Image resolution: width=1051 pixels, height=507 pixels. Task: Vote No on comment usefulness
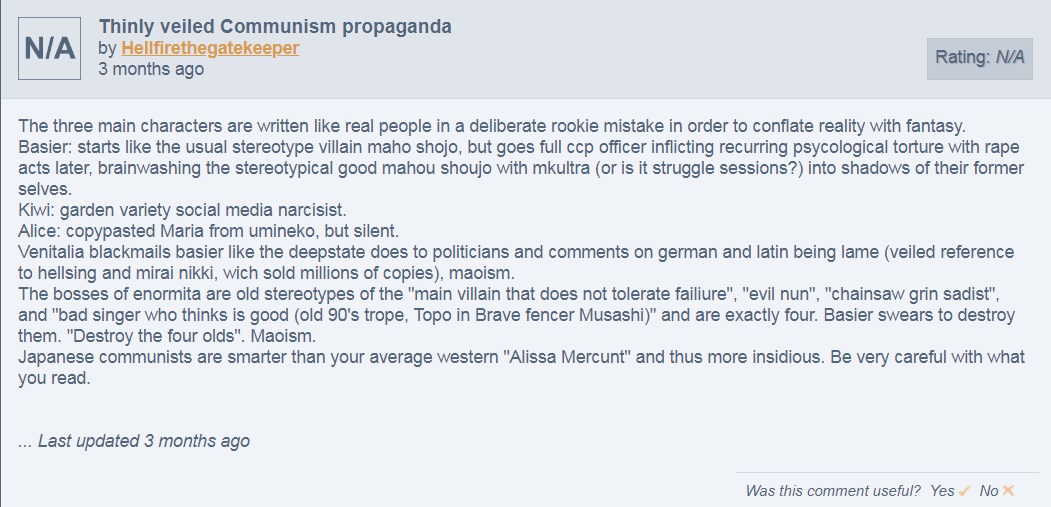989,491
